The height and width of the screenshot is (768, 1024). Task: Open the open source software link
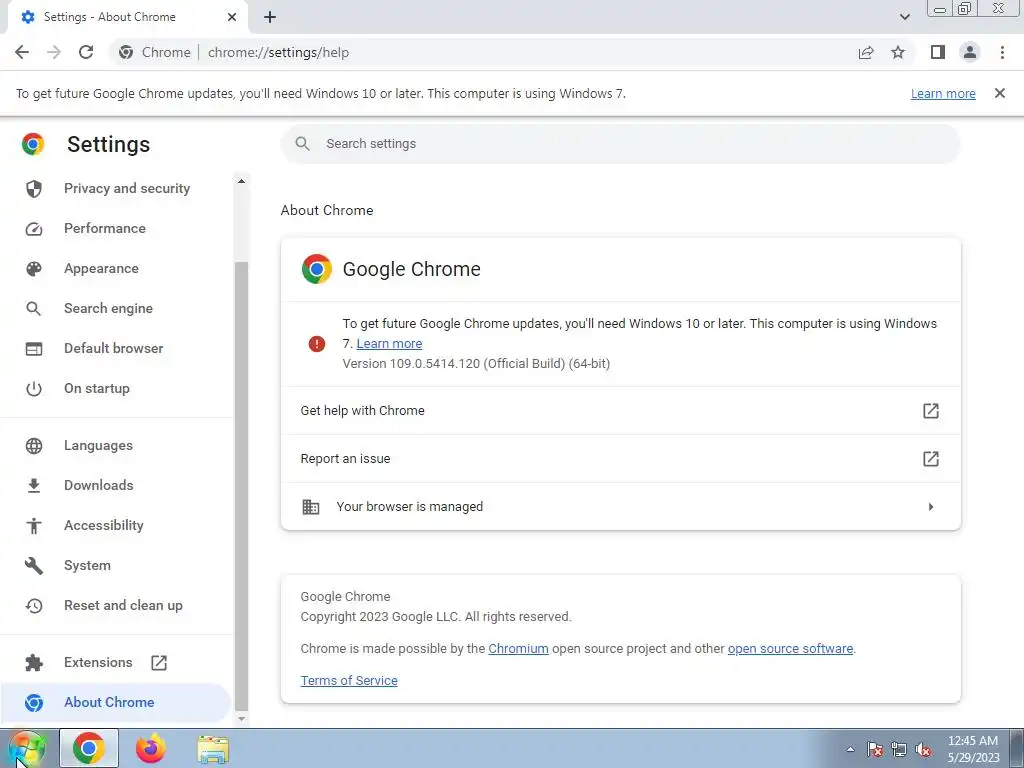[790, 648]
